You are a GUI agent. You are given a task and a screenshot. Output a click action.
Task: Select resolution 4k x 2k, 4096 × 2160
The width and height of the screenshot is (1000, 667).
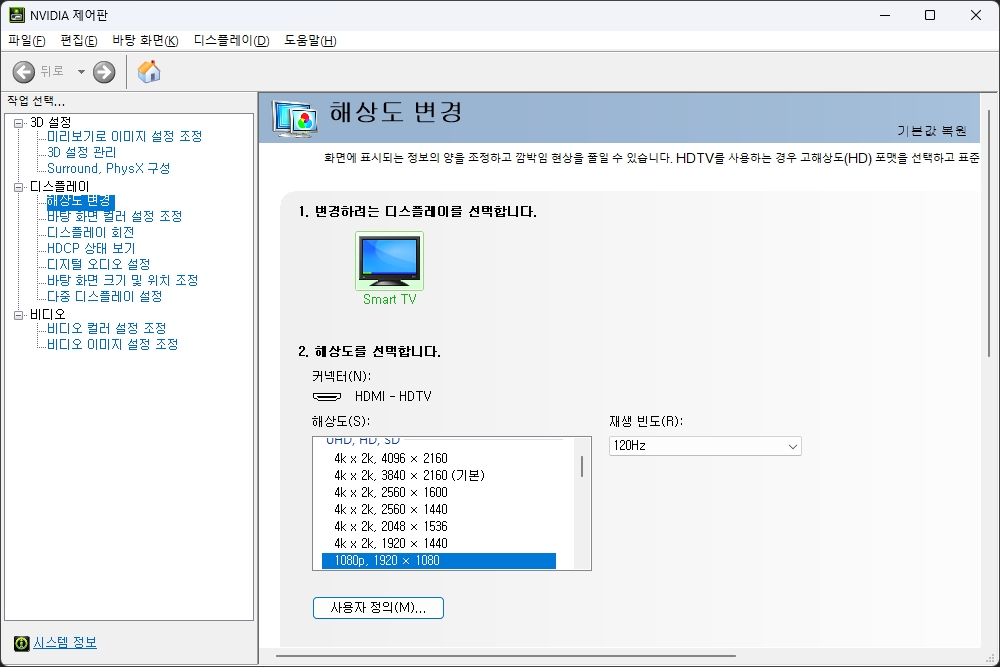(x=439, y=458)
